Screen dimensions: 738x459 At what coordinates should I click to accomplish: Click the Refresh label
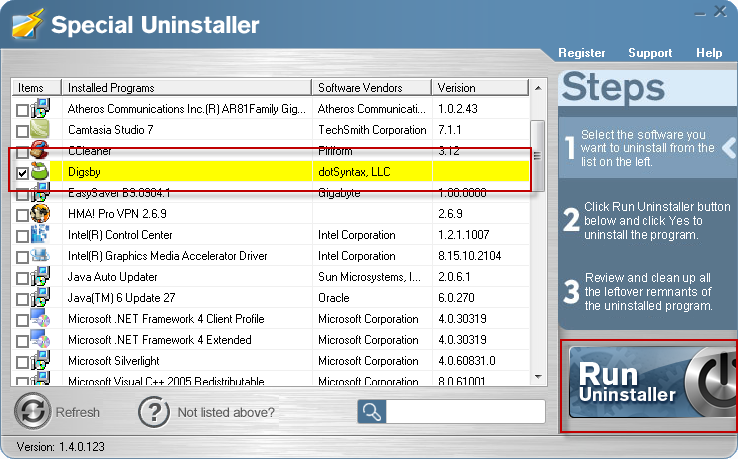pyautogui.click(x=78, y=412)
